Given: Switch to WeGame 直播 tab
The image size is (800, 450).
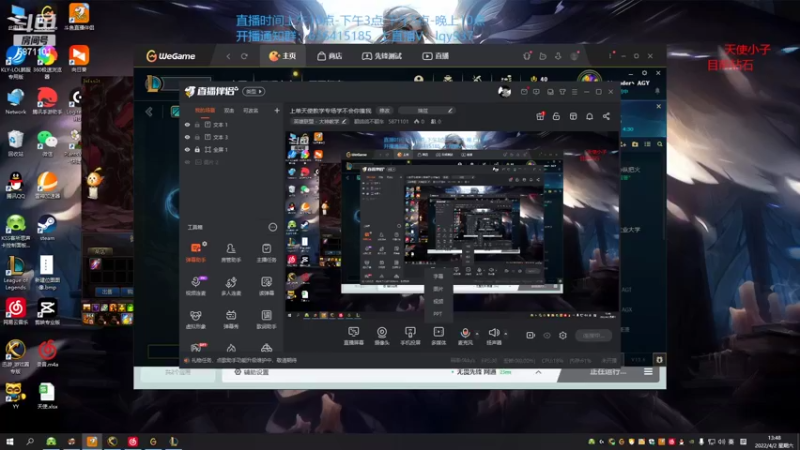Looking at the screenshot, I should click(435, 56).
